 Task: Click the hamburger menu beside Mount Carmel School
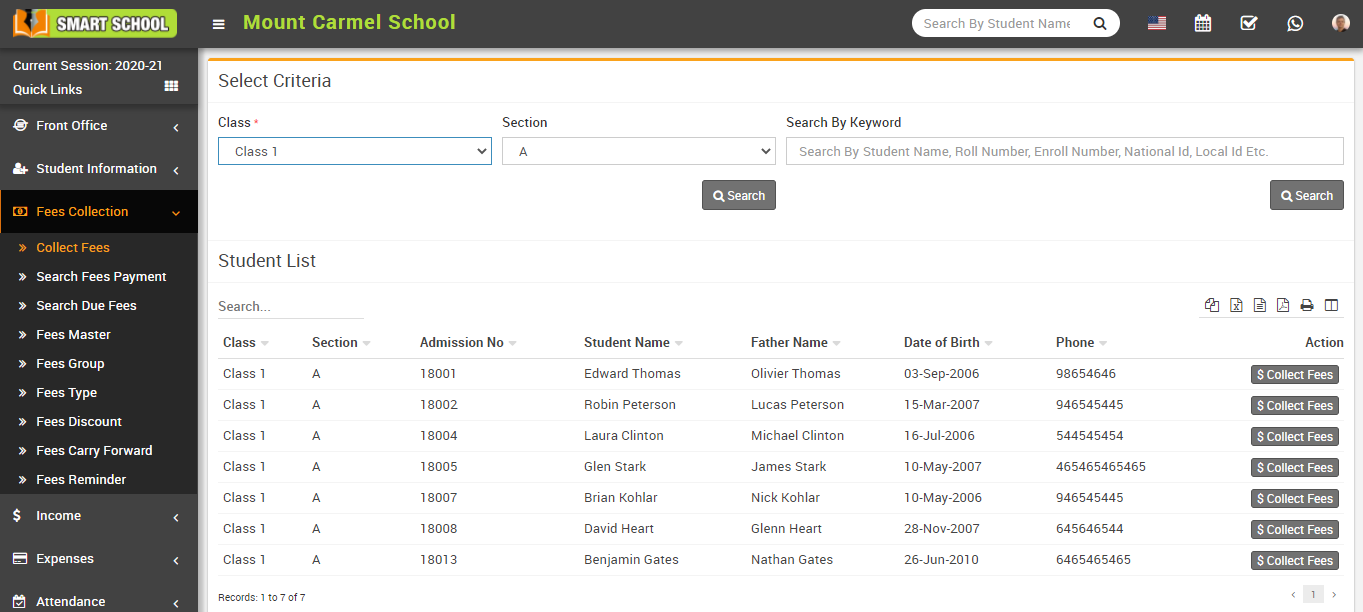tap(218, 23)
